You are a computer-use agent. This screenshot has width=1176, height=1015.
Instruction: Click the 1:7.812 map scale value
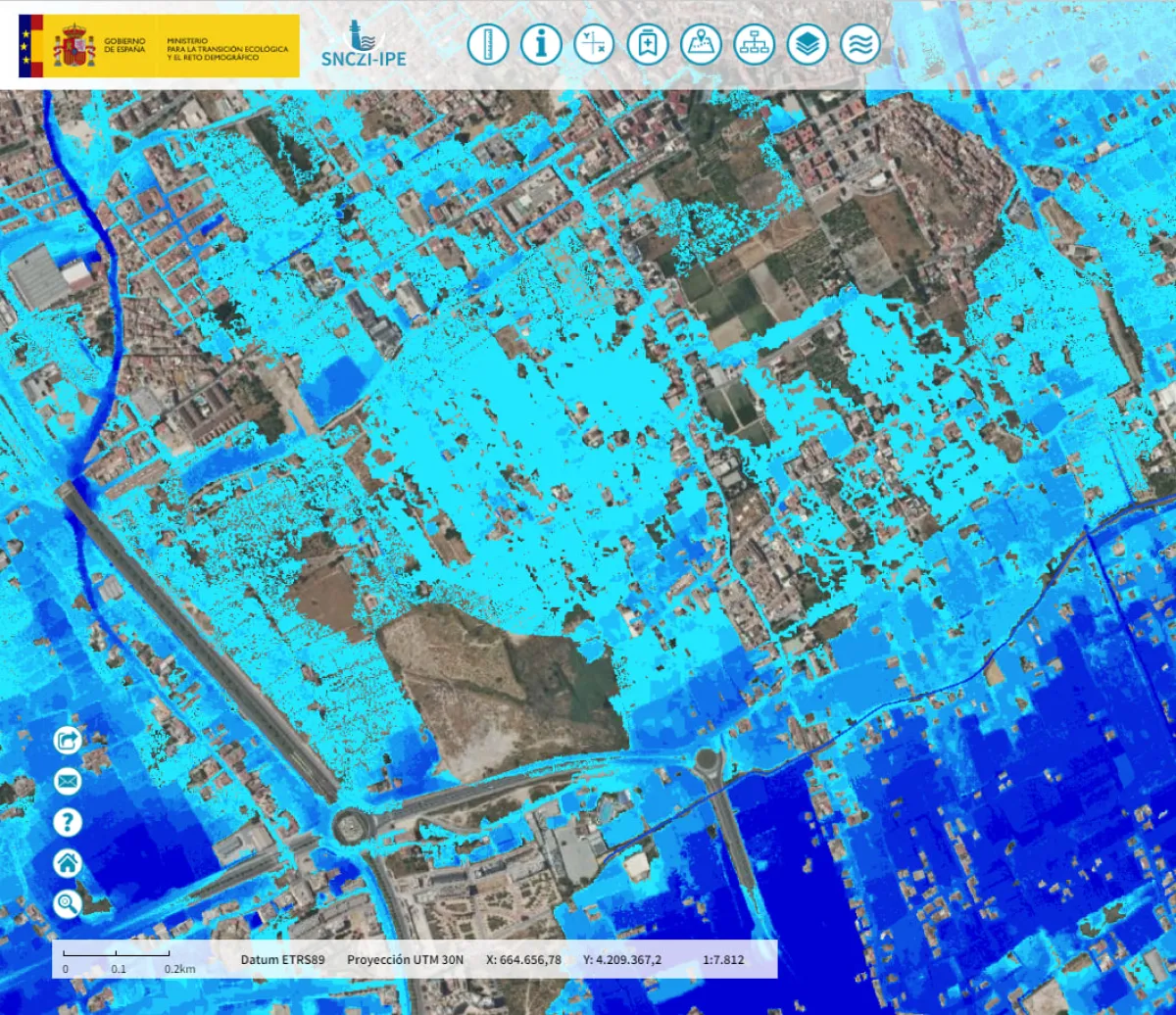pos(723,959)
